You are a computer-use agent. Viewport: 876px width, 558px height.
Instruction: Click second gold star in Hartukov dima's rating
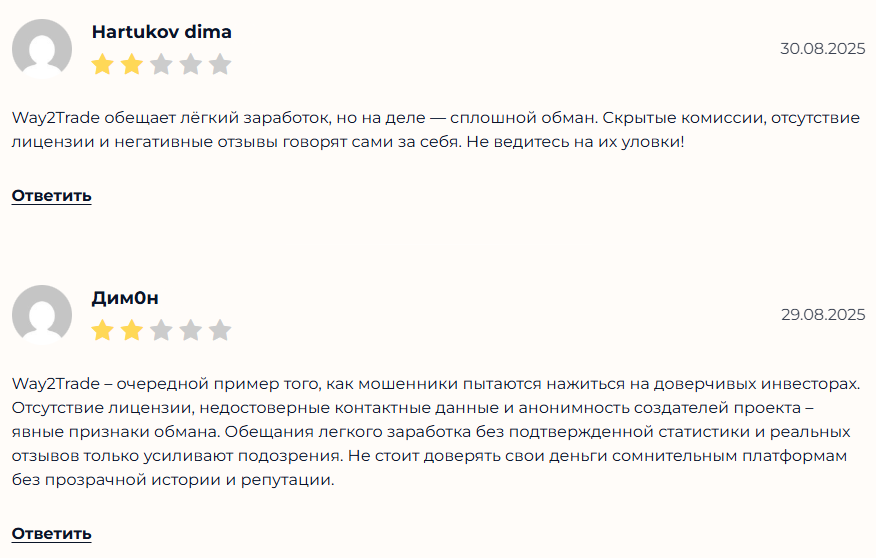132,65
